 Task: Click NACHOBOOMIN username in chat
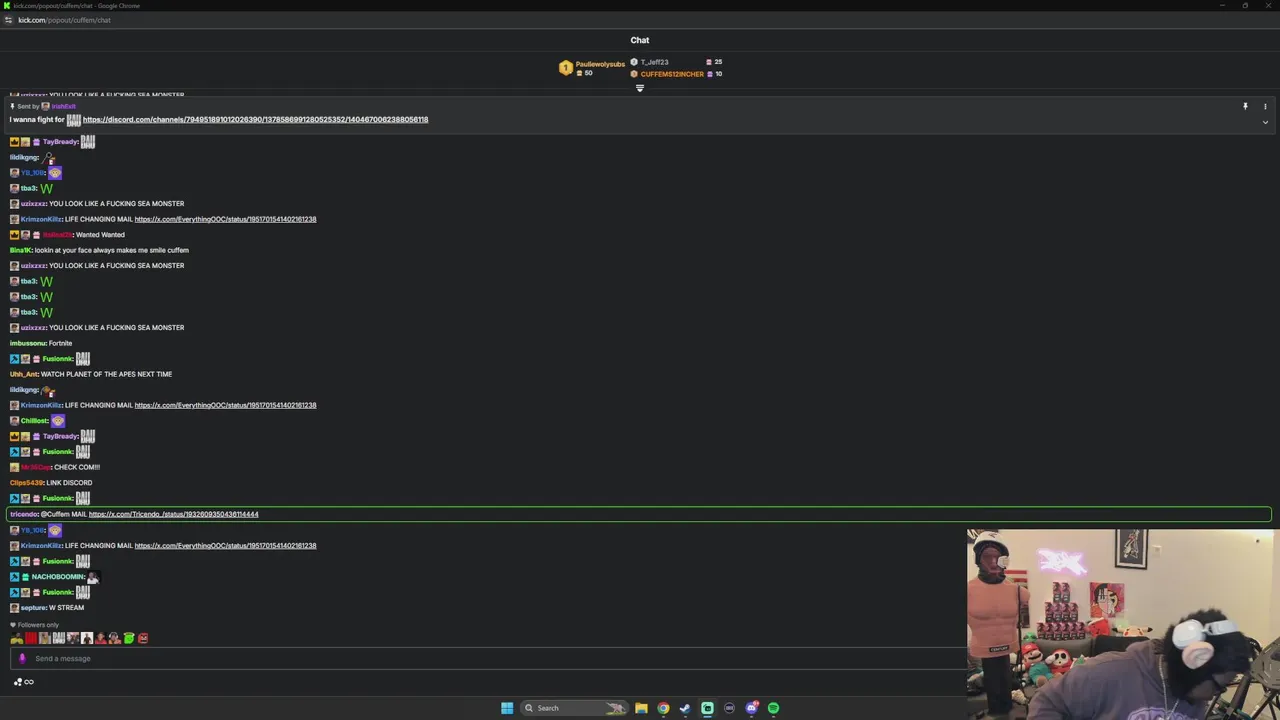pyautogui.click(x=58, y=577)
